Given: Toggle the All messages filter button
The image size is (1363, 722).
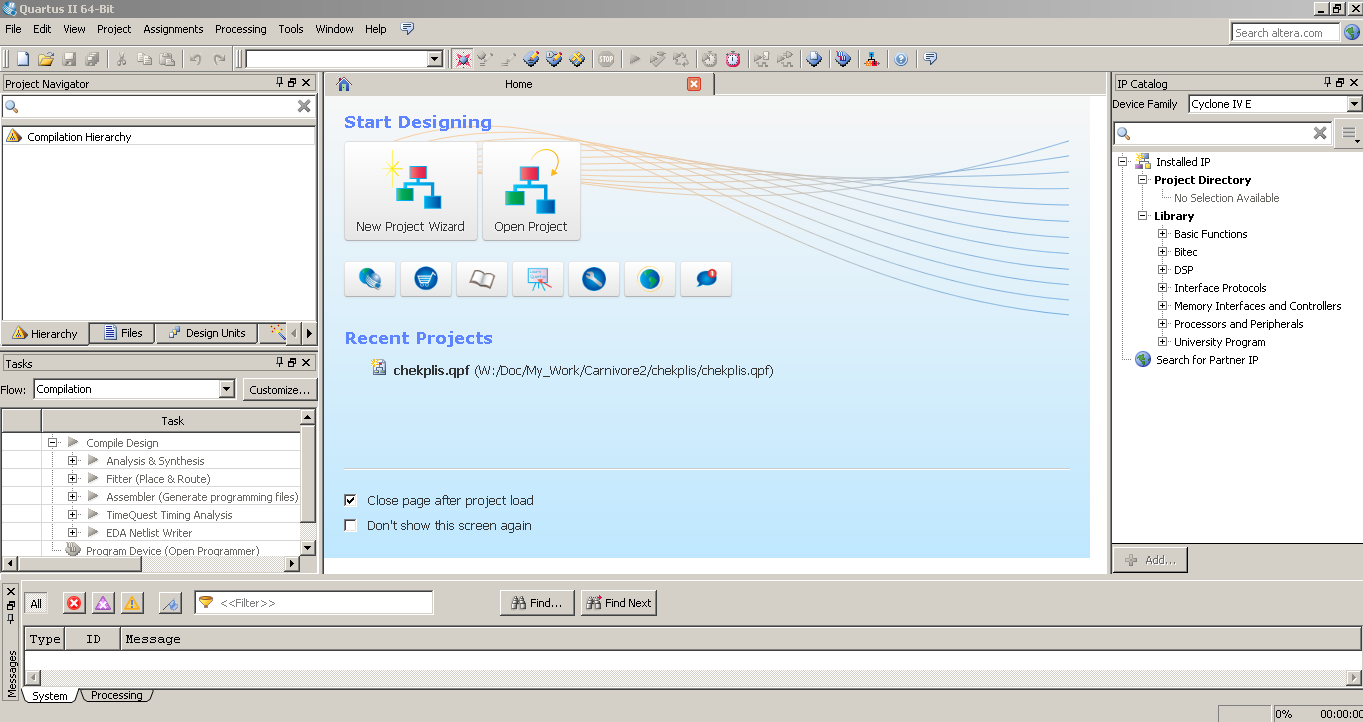Looking at the screenshot, I should tap(36, 603).
